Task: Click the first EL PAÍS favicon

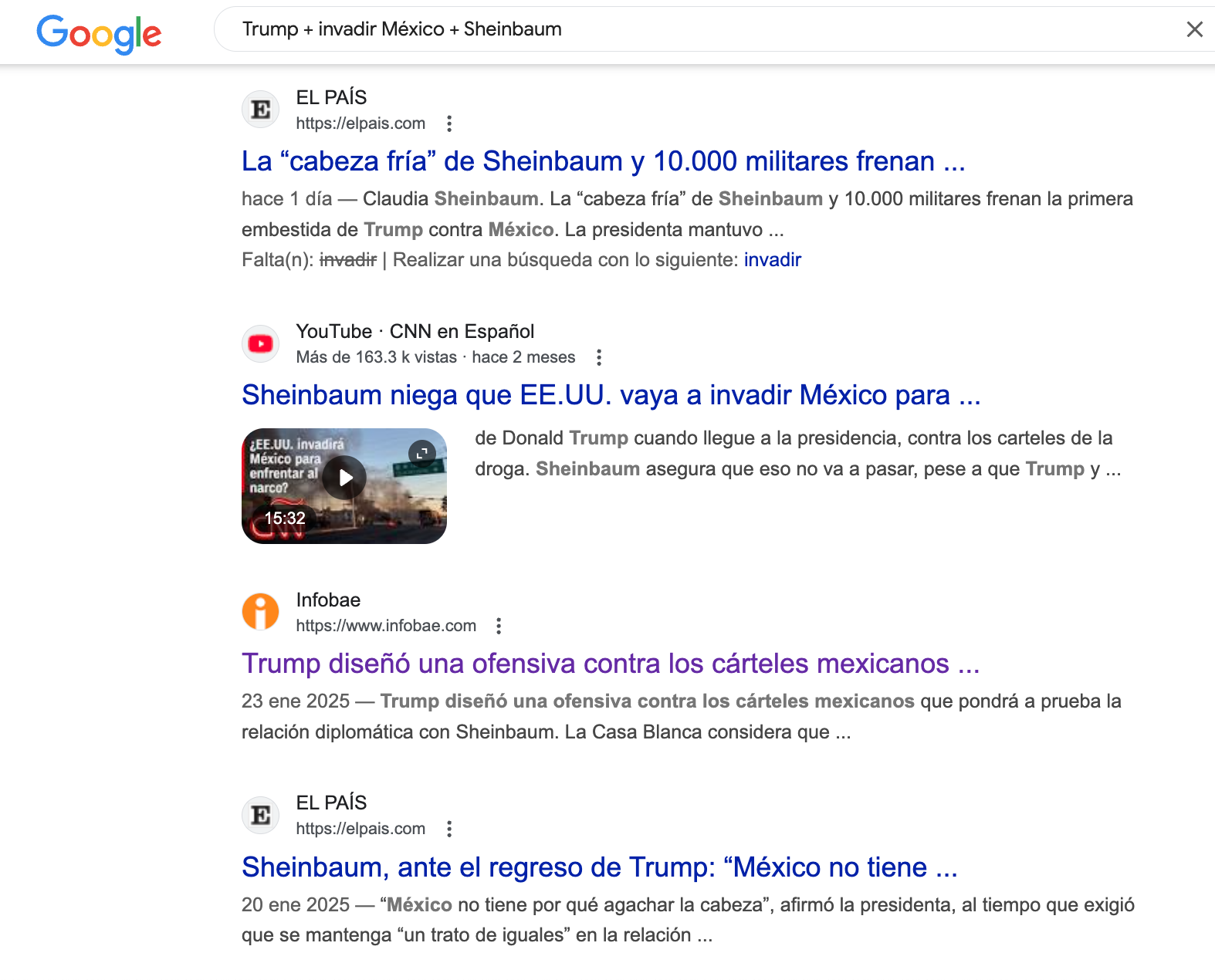Action: tap(261, 110)
